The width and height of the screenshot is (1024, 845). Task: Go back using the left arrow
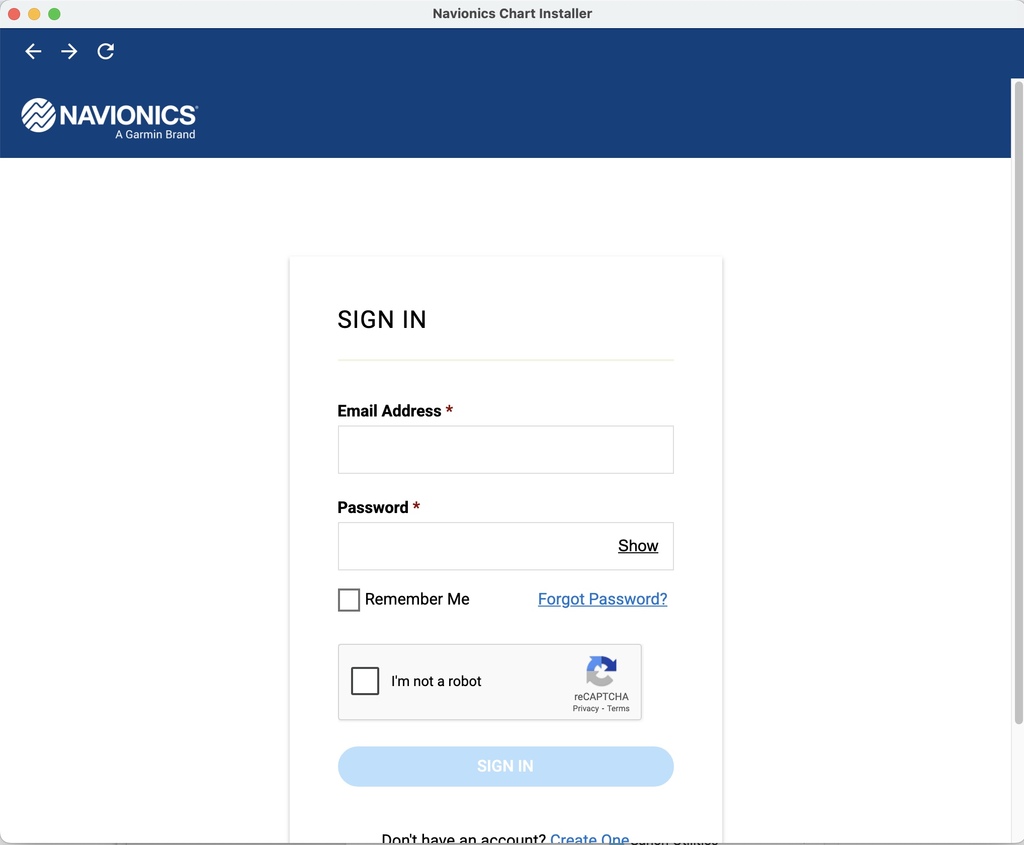(x=33, y=51)
